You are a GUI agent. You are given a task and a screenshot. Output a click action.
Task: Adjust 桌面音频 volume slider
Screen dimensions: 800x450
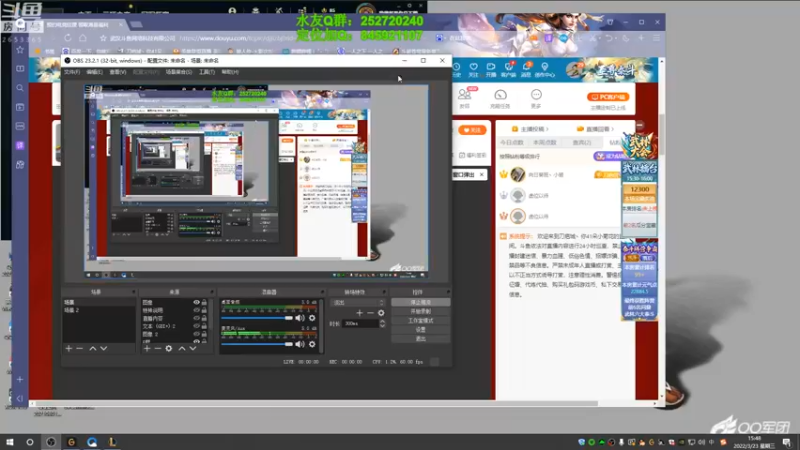pos(257,318)
